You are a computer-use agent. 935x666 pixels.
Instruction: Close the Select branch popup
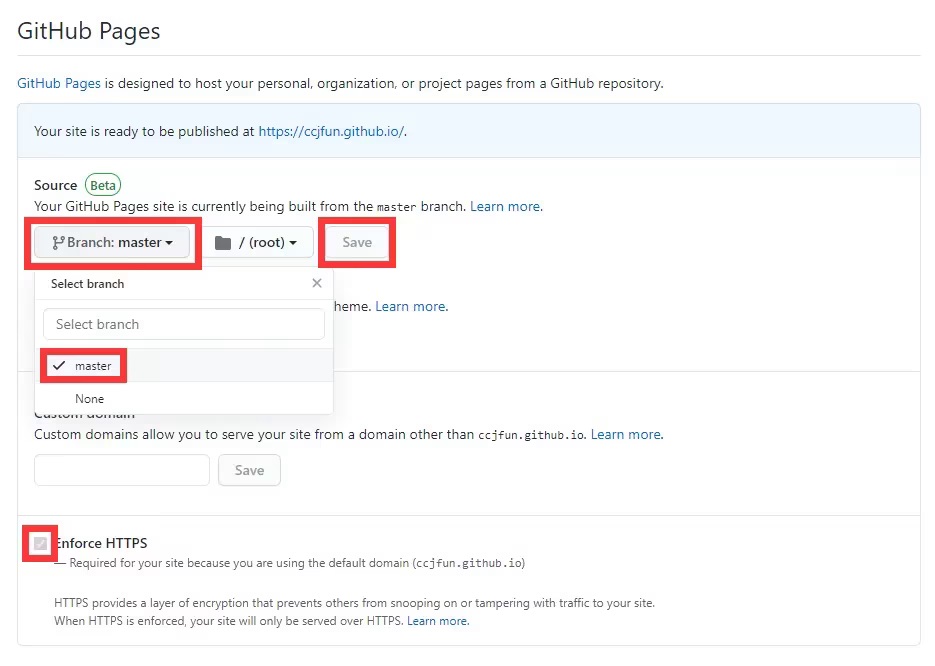pyautogui.click(x=317, y=284)
